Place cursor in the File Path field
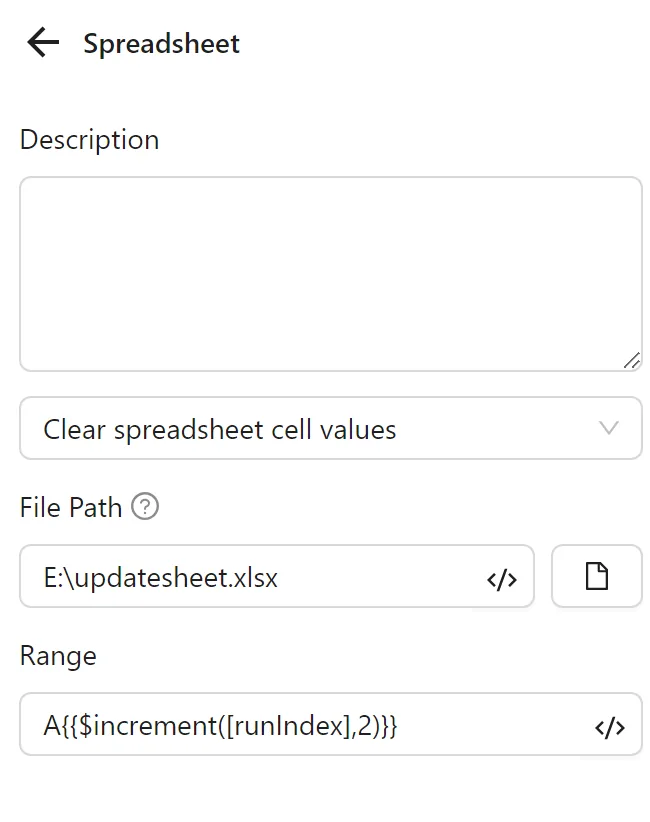 (x=250, y=576)
